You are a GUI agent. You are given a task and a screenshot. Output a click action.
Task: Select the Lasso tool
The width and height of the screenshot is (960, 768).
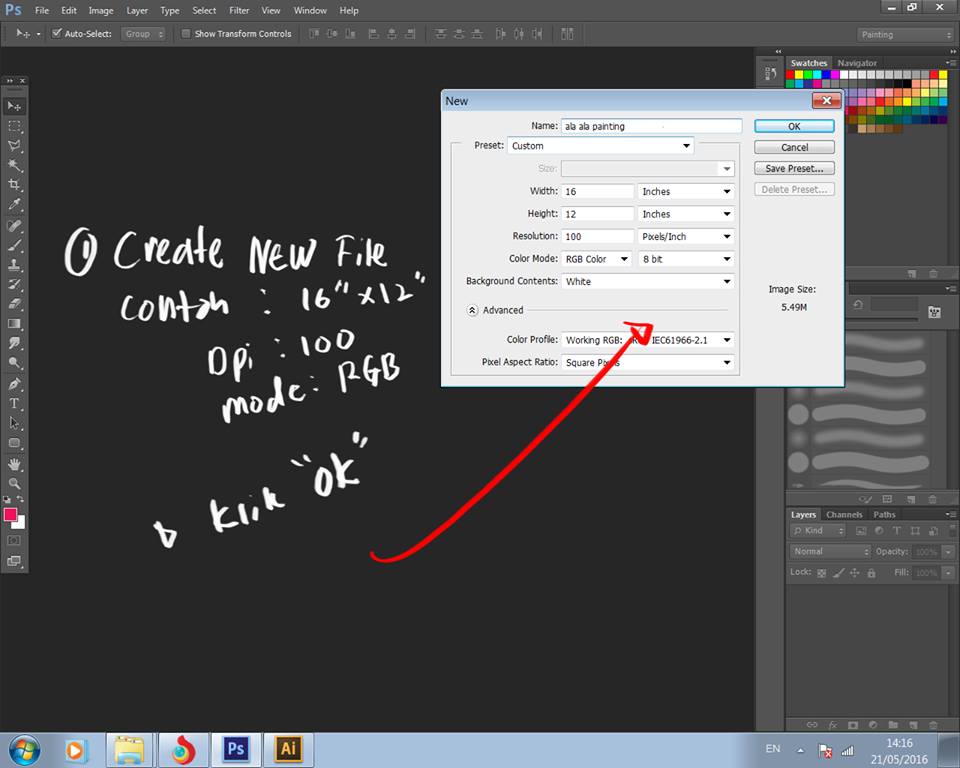click(x=14, y=146)
